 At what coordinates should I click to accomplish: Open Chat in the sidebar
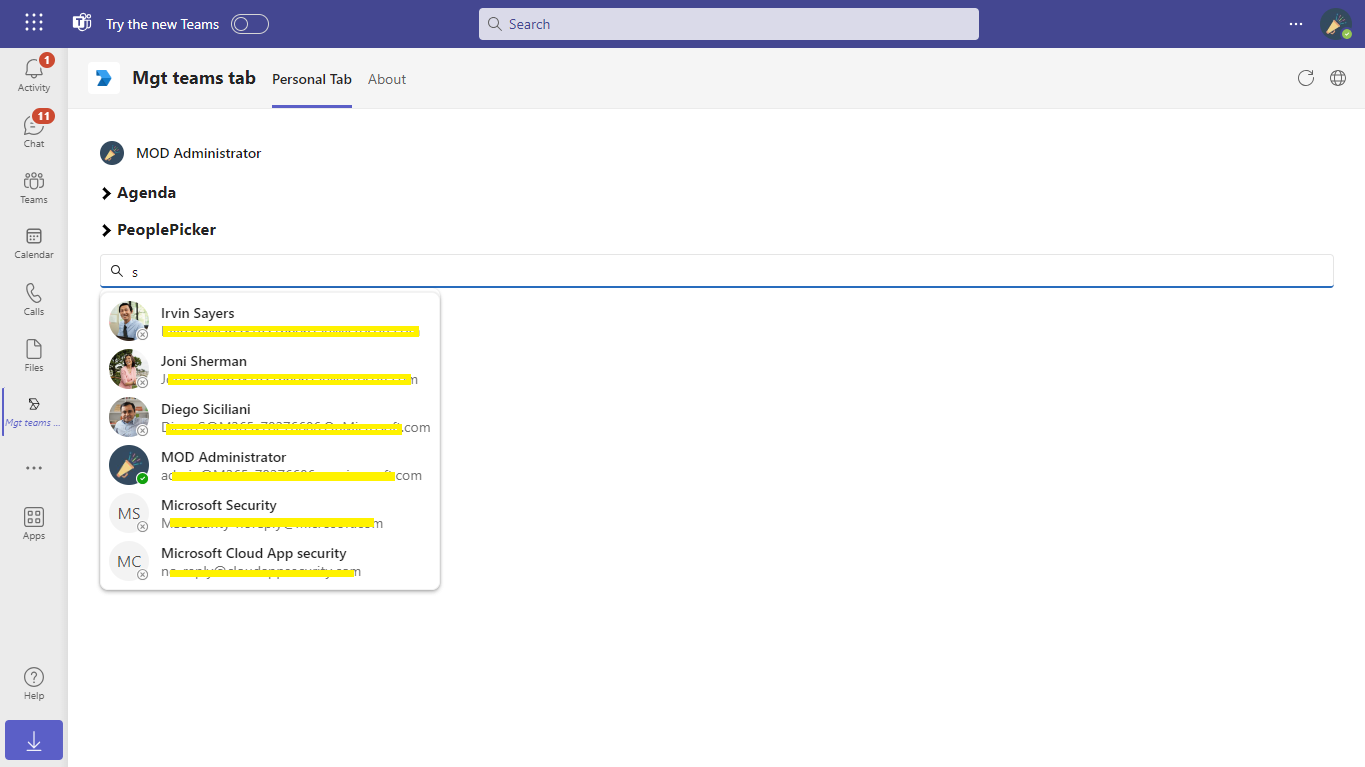click(34, 131)
